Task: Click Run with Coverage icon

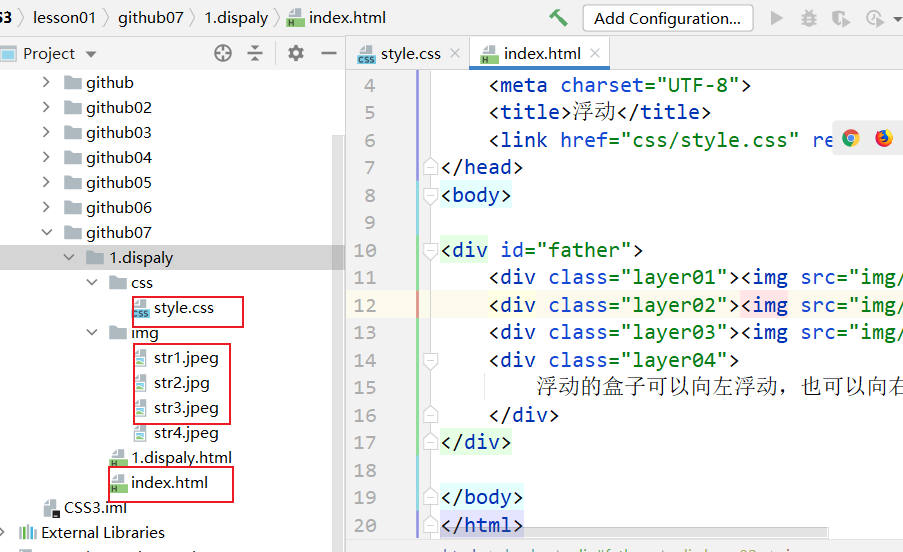Action: click(842, 18)
